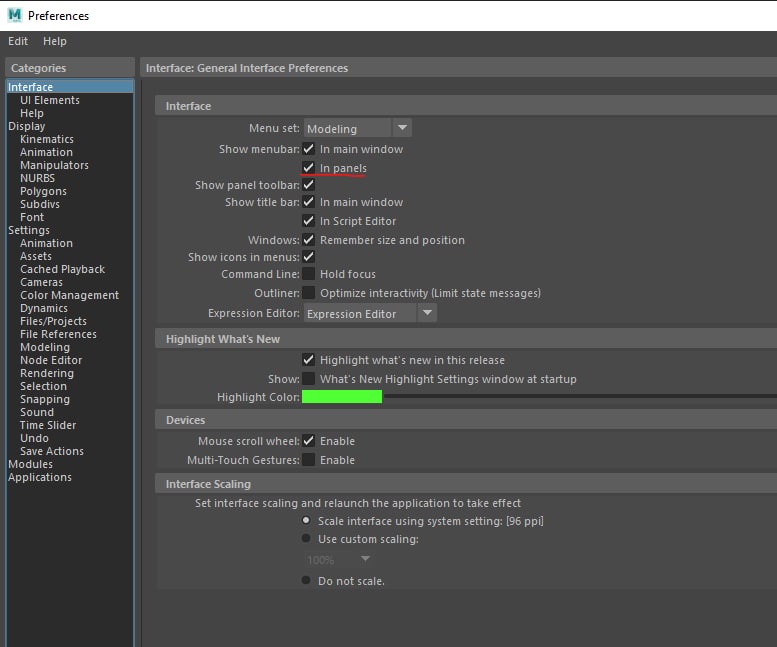The width and height of the screenshot is (777, 647).
Task: Open Assets settings
Action: [36, 256]
